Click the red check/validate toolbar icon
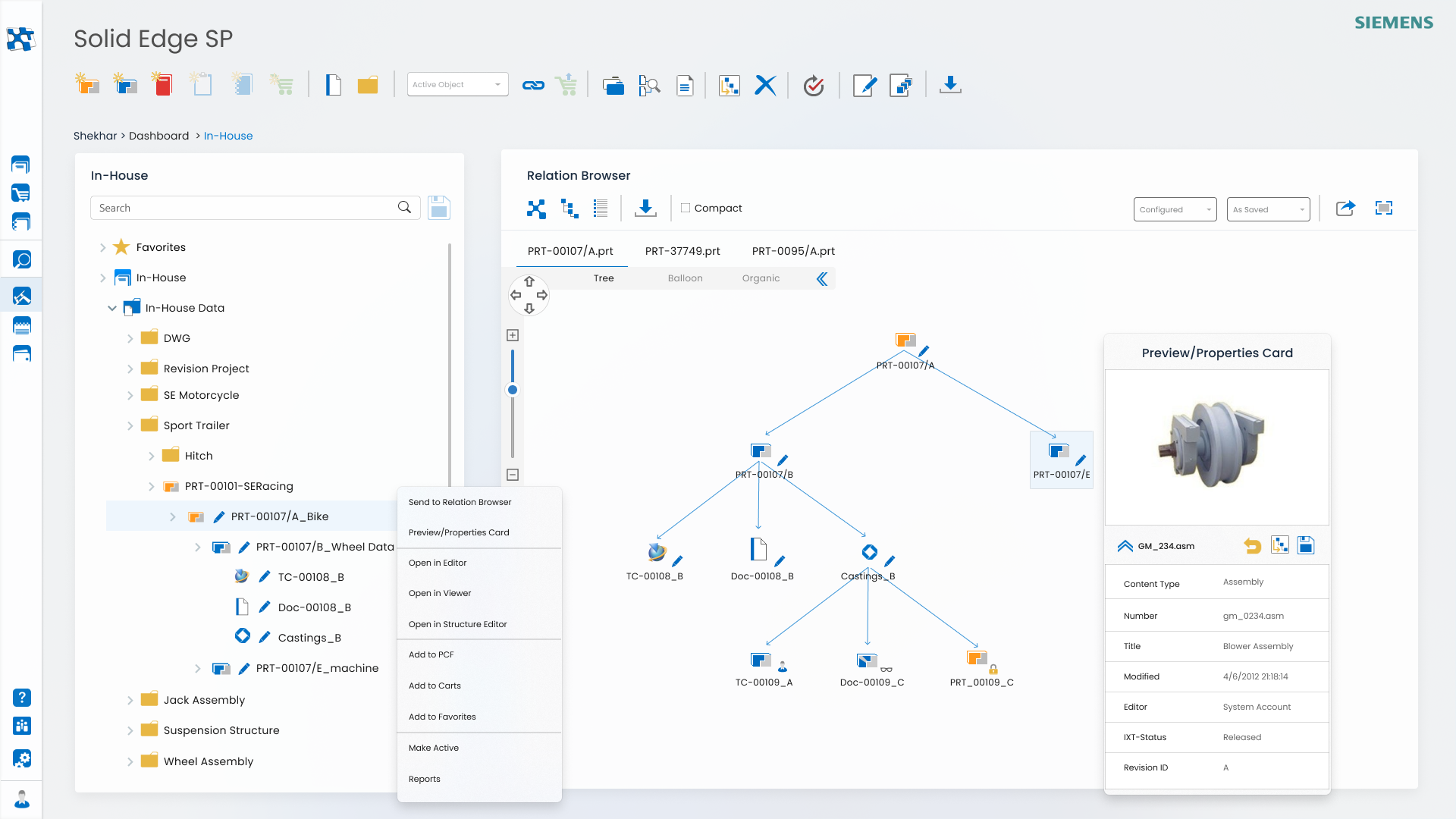This screenshot has width=1456, height=819. (814, 86)
